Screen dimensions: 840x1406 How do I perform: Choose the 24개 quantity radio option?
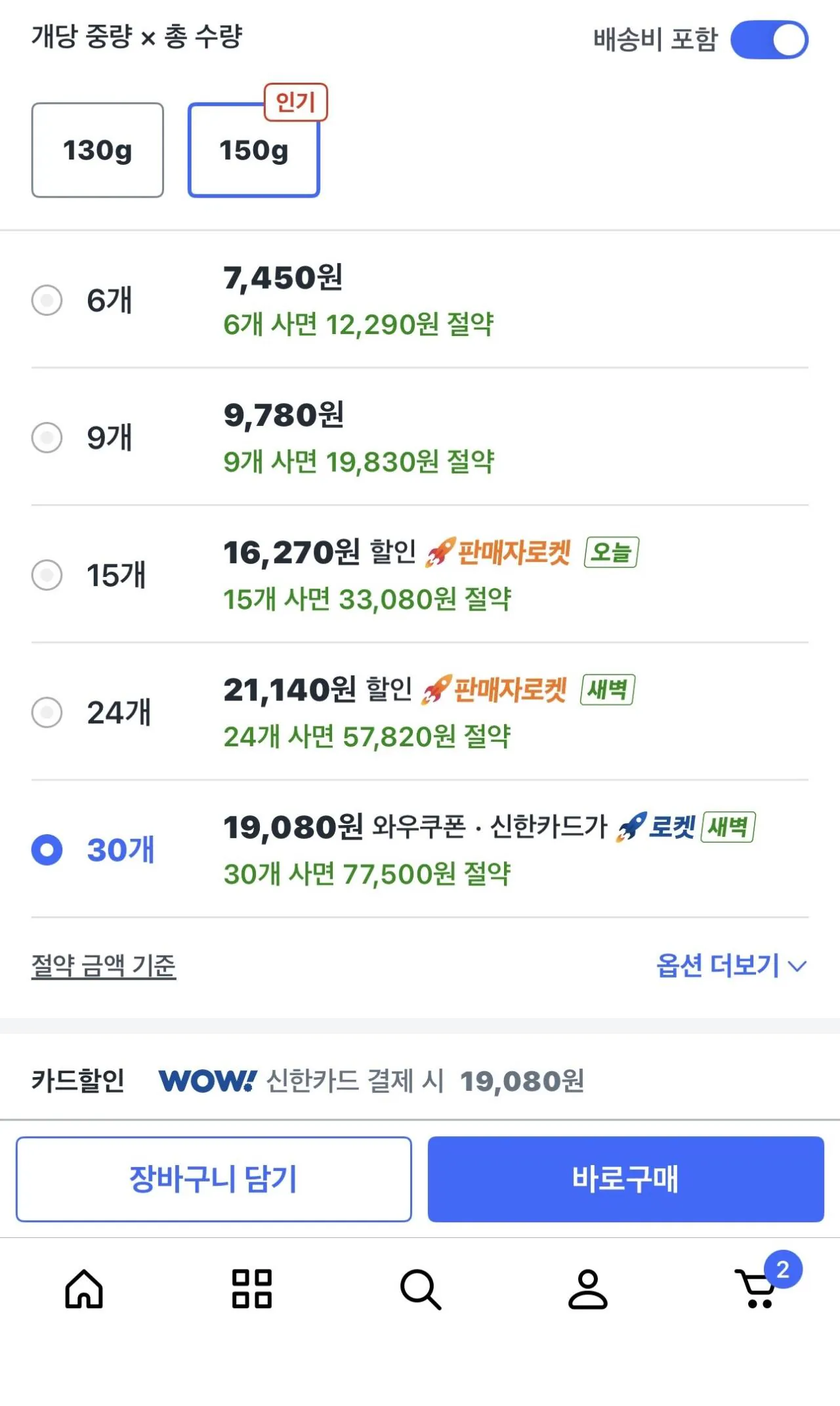point(47,712)
